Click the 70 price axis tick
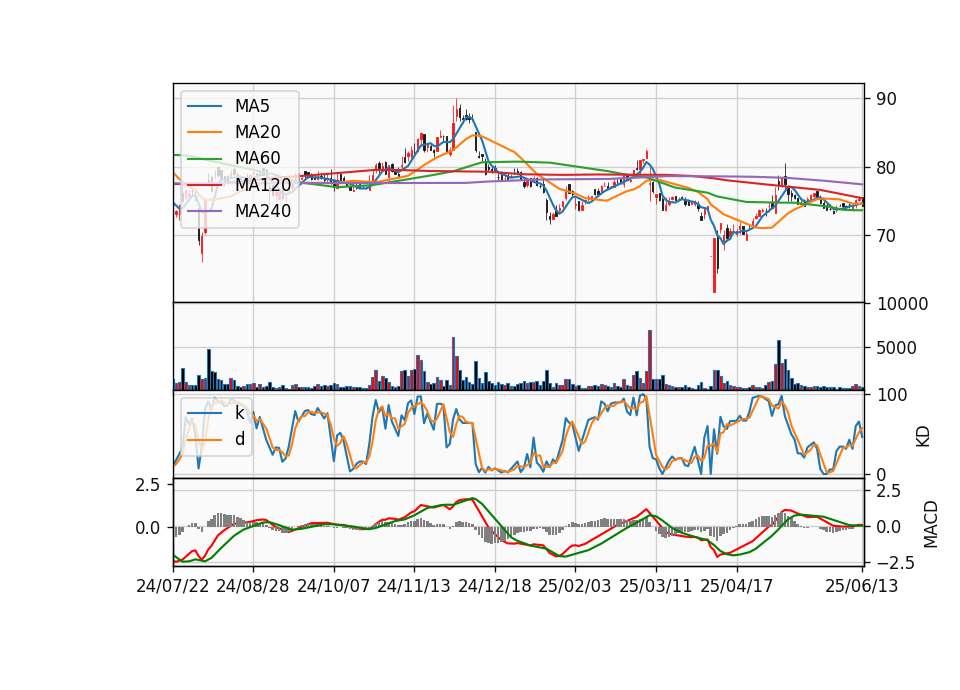Viewport: 960px width, 690px height. coord(886,235)
